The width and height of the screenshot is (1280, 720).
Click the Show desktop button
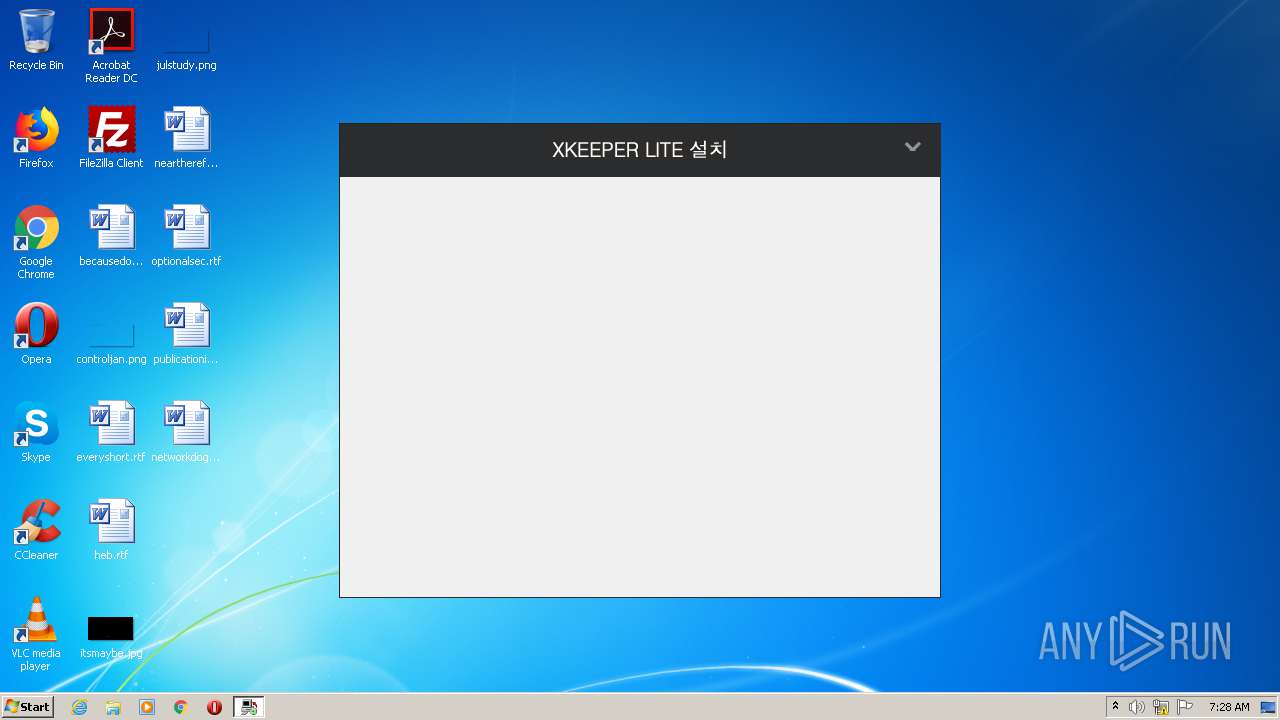coord(1268,707)
